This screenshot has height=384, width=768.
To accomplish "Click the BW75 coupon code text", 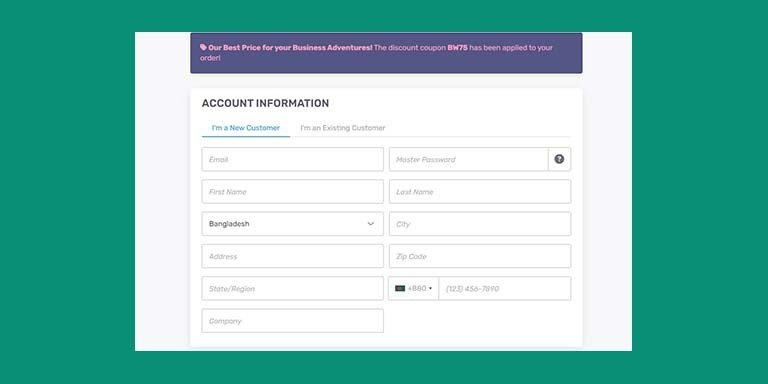I will click(457, 48).
